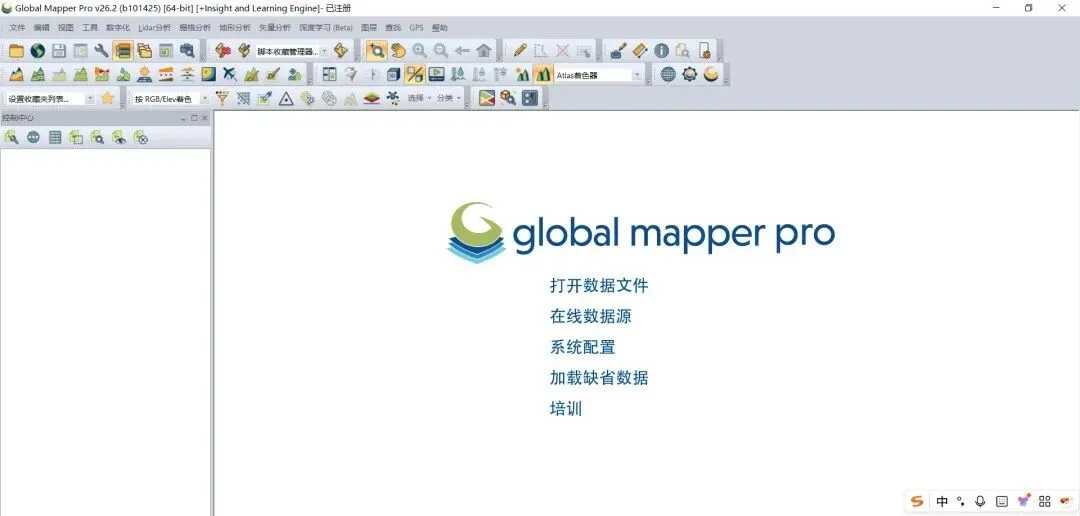
Task: Click the back arrow previous view icon
Action: pos(462,50)
